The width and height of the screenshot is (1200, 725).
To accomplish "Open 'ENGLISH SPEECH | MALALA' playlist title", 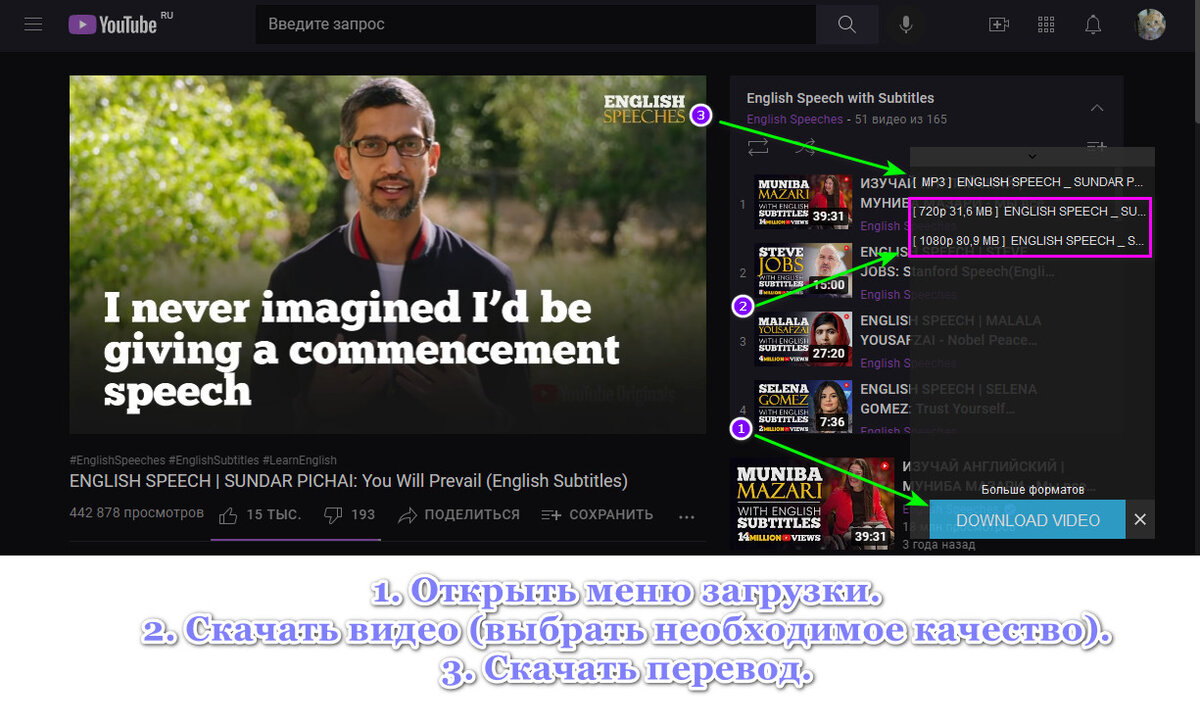I will 950,329.
